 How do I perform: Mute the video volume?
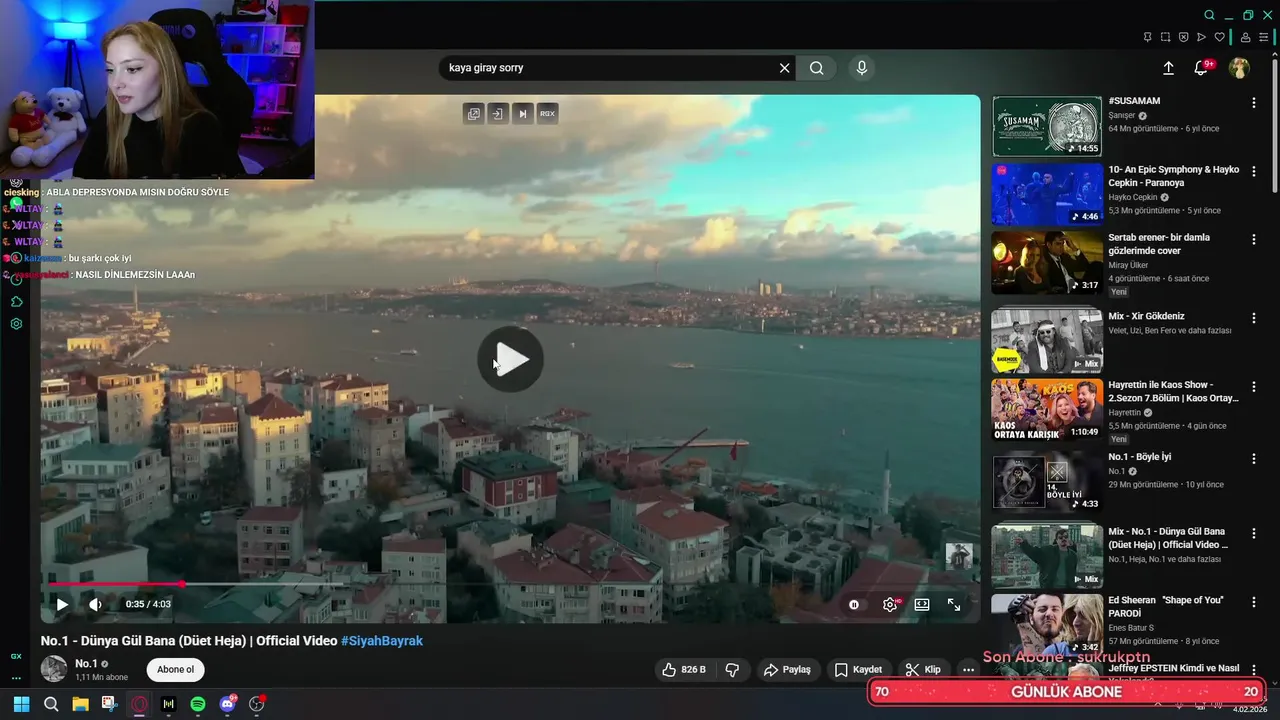[x=95, y=604]
